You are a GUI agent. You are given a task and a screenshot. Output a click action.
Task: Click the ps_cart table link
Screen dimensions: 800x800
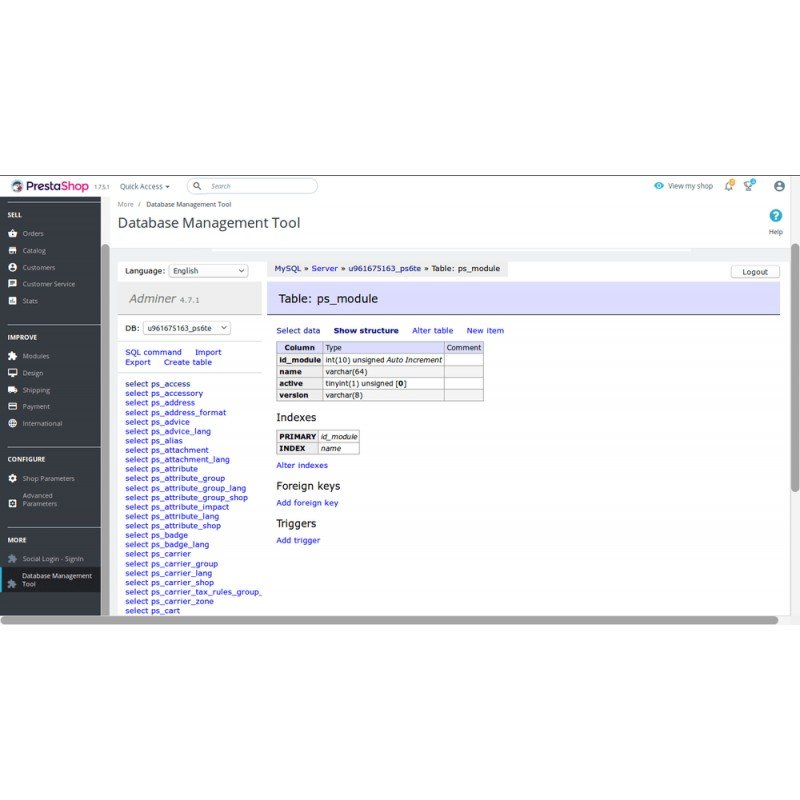coord(166,611)
